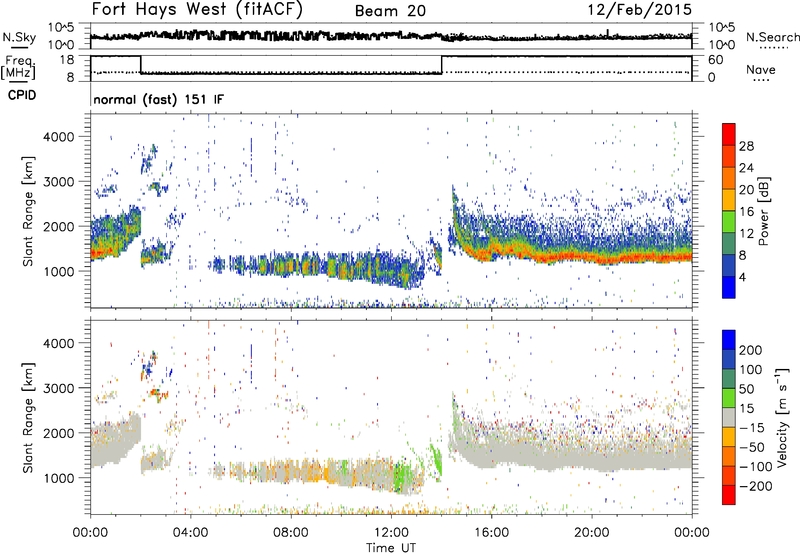Click the '28' Power colorbar tick
Screen dimensions: 800x554
click(x=746, y=146)
